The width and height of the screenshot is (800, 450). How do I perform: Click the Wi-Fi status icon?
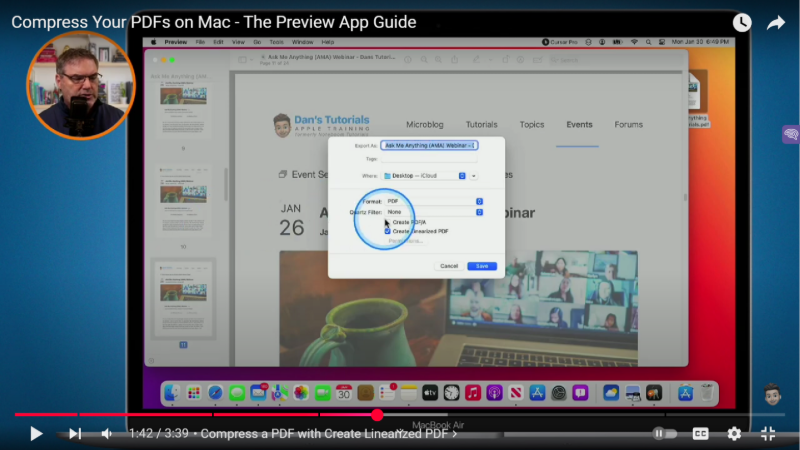tap(634, 42)
